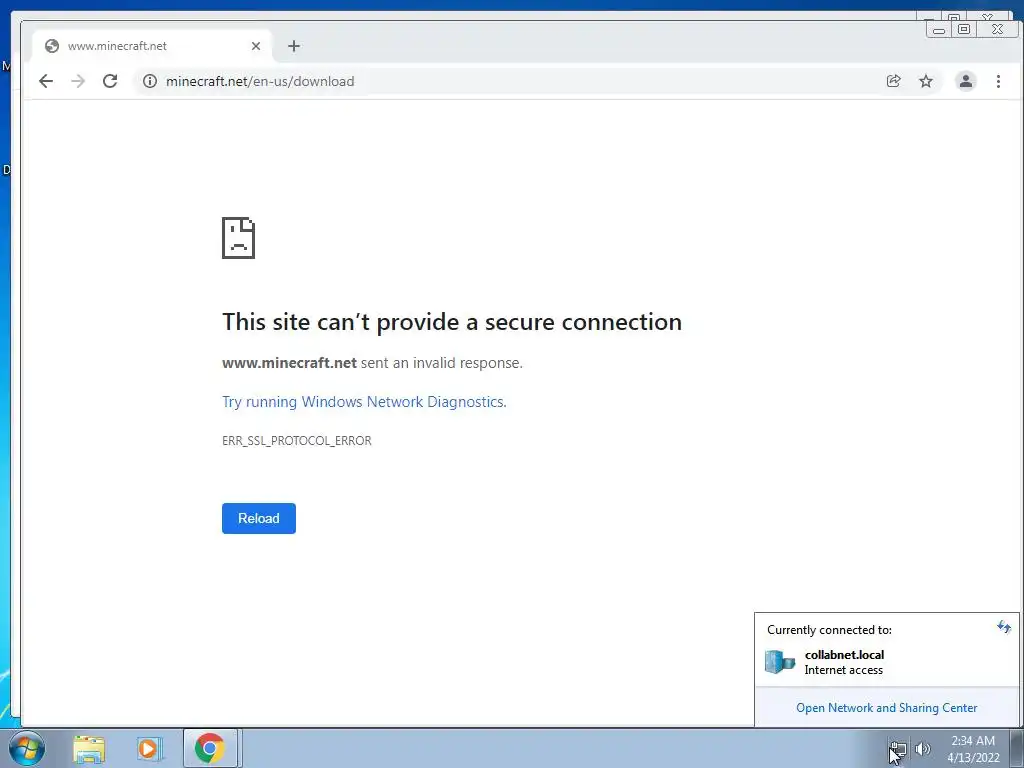
Task: Close the www.minecraft.net tab
Action: pyautogui.click(x=255, y=46)
